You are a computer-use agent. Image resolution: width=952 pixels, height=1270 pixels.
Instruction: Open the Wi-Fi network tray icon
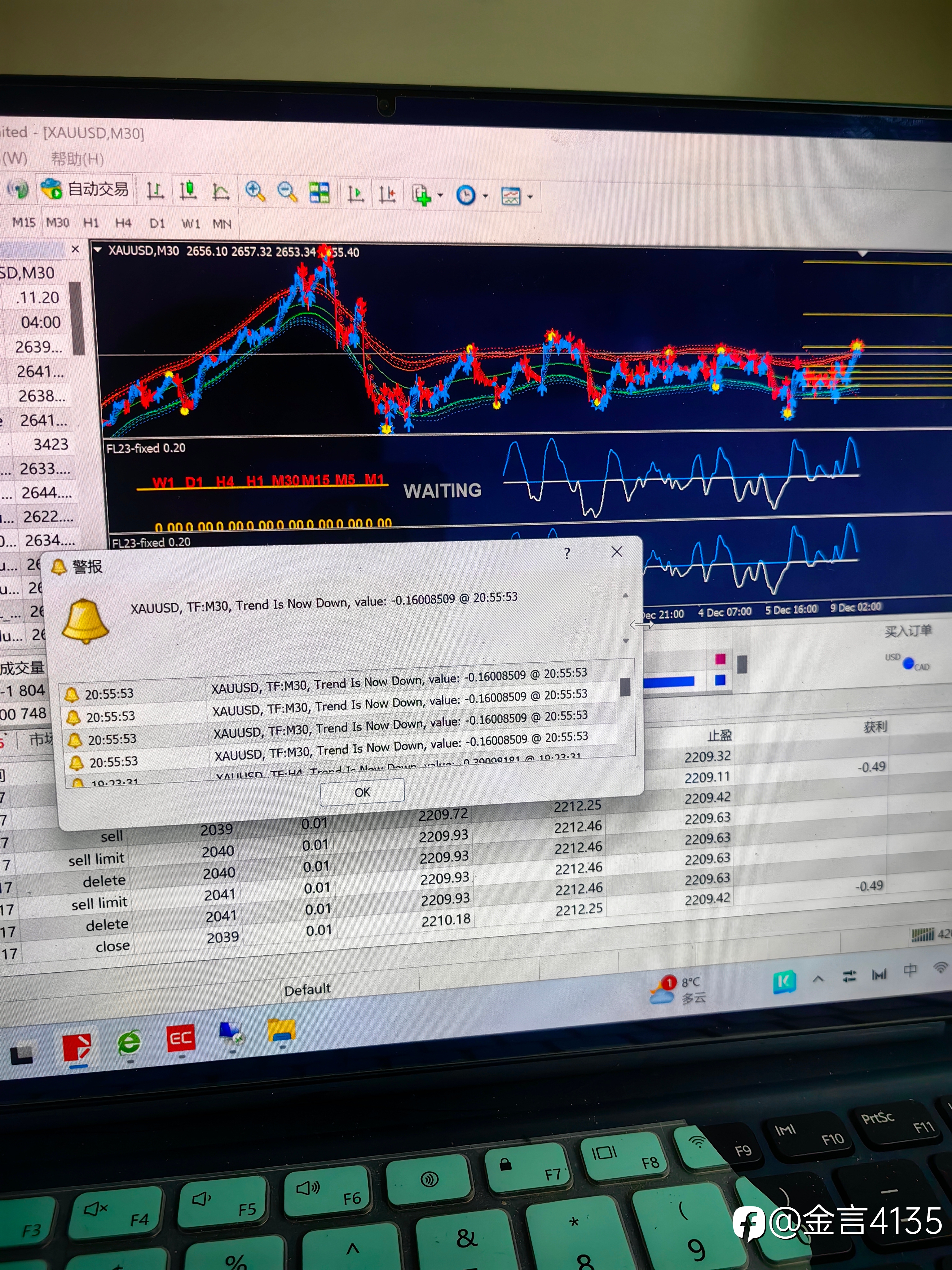pyautogui.click(x=941, y=967)
